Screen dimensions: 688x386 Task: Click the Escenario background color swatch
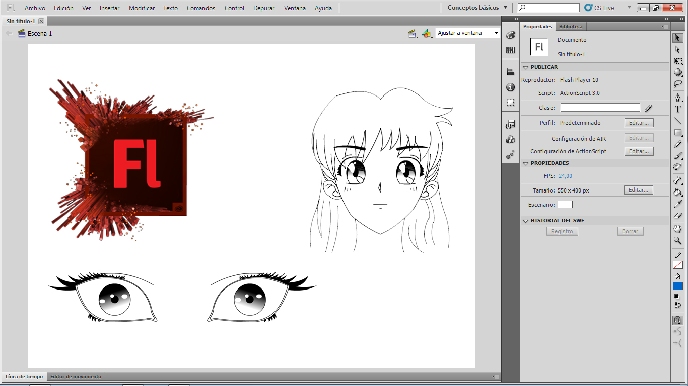pyautogui.click(x=565, y=205)
